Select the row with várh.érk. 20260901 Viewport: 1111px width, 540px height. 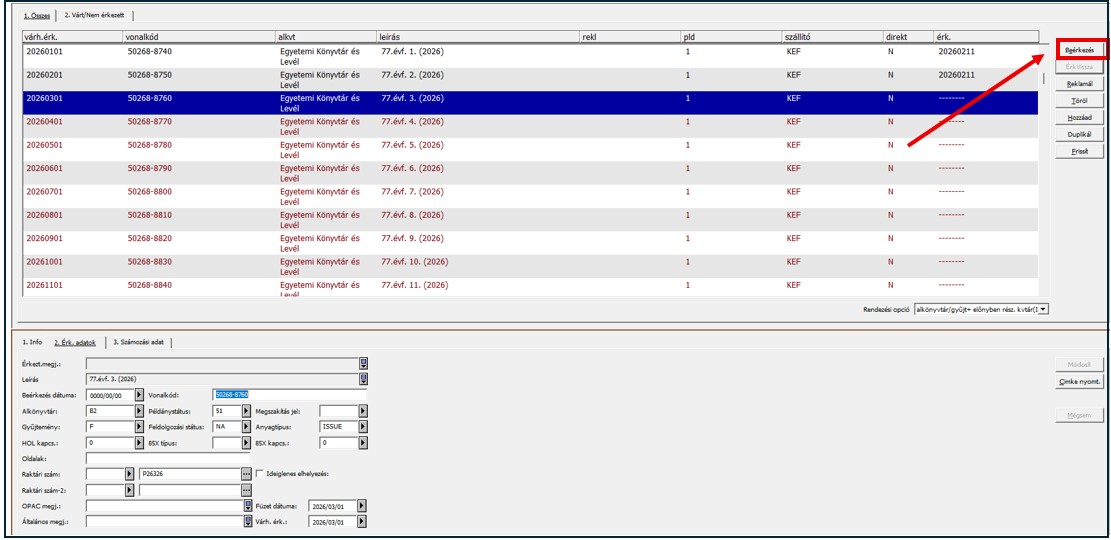(x=531, y=243)
